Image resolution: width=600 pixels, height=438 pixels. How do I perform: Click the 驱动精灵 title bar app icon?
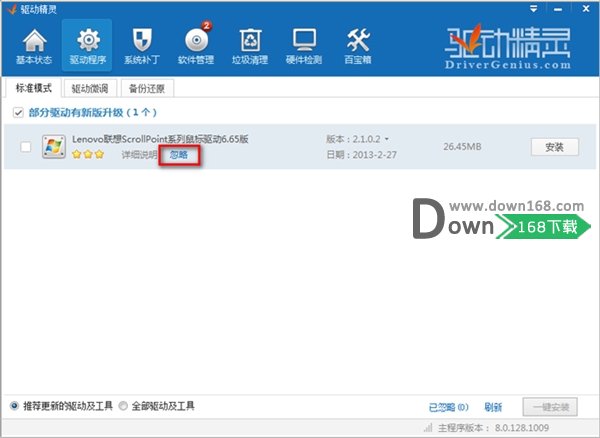11,9
